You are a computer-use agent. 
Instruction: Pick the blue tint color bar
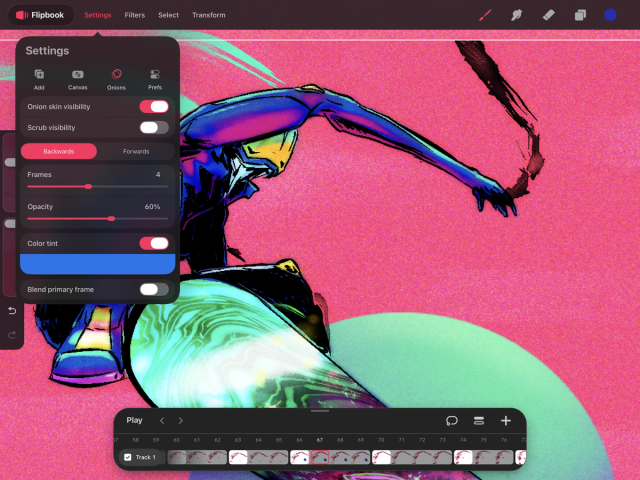pyautogui.click(x=98, y=264)
